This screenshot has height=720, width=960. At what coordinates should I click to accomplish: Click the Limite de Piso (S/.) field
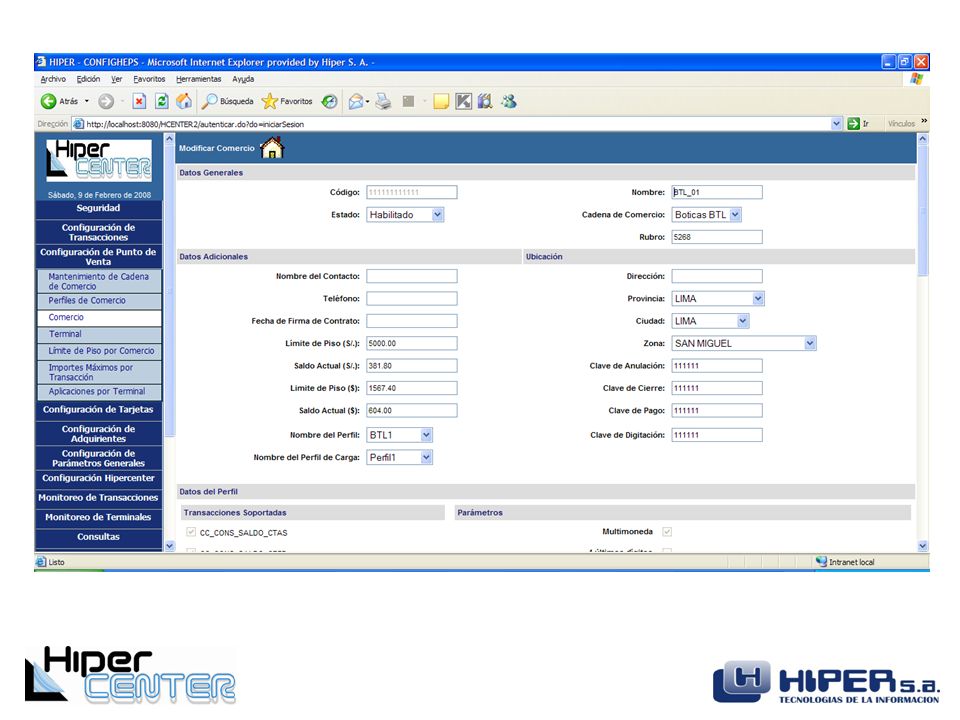coord(412,343)
